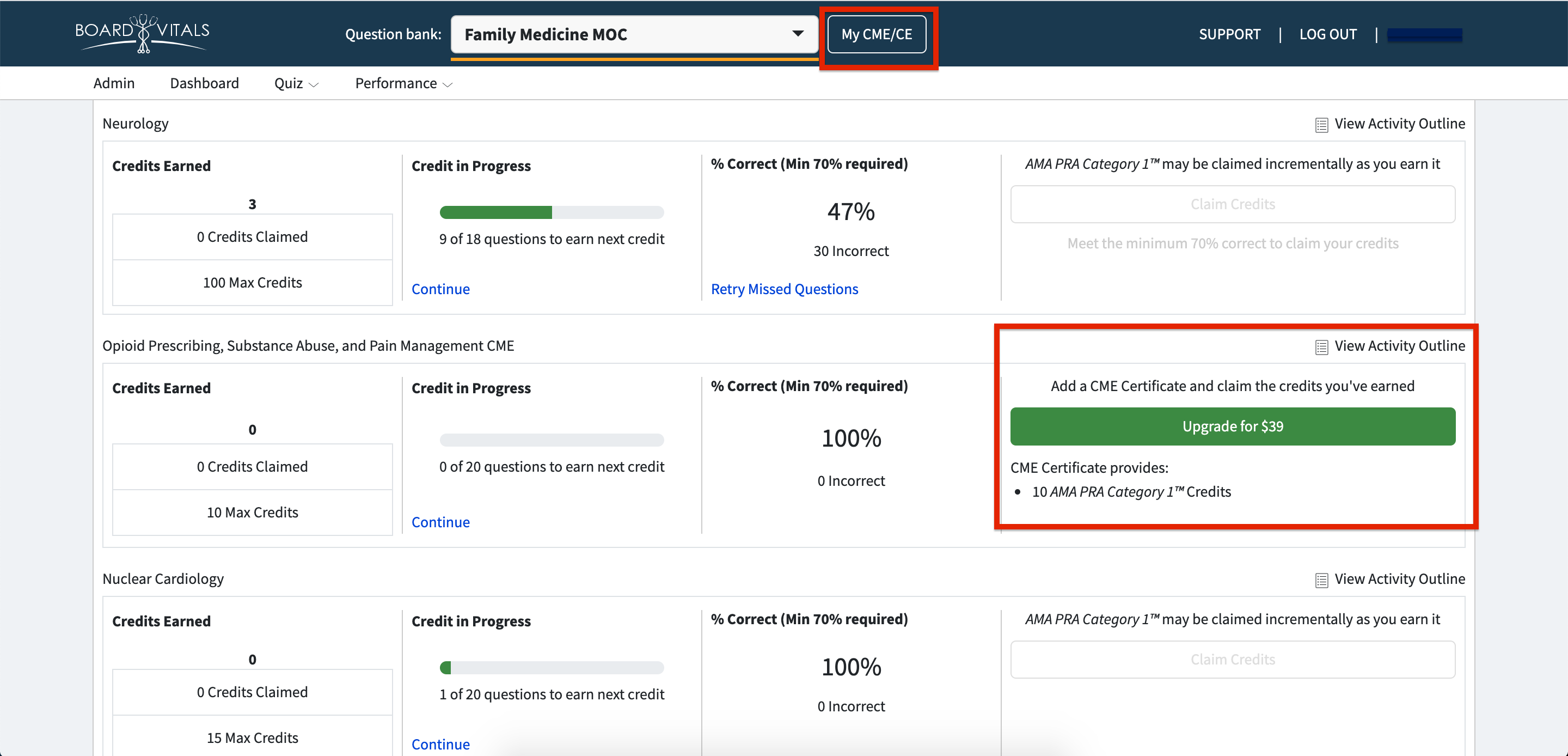
Task: Expand the Quiz menu chevron
Action: [x=314, y=86]
